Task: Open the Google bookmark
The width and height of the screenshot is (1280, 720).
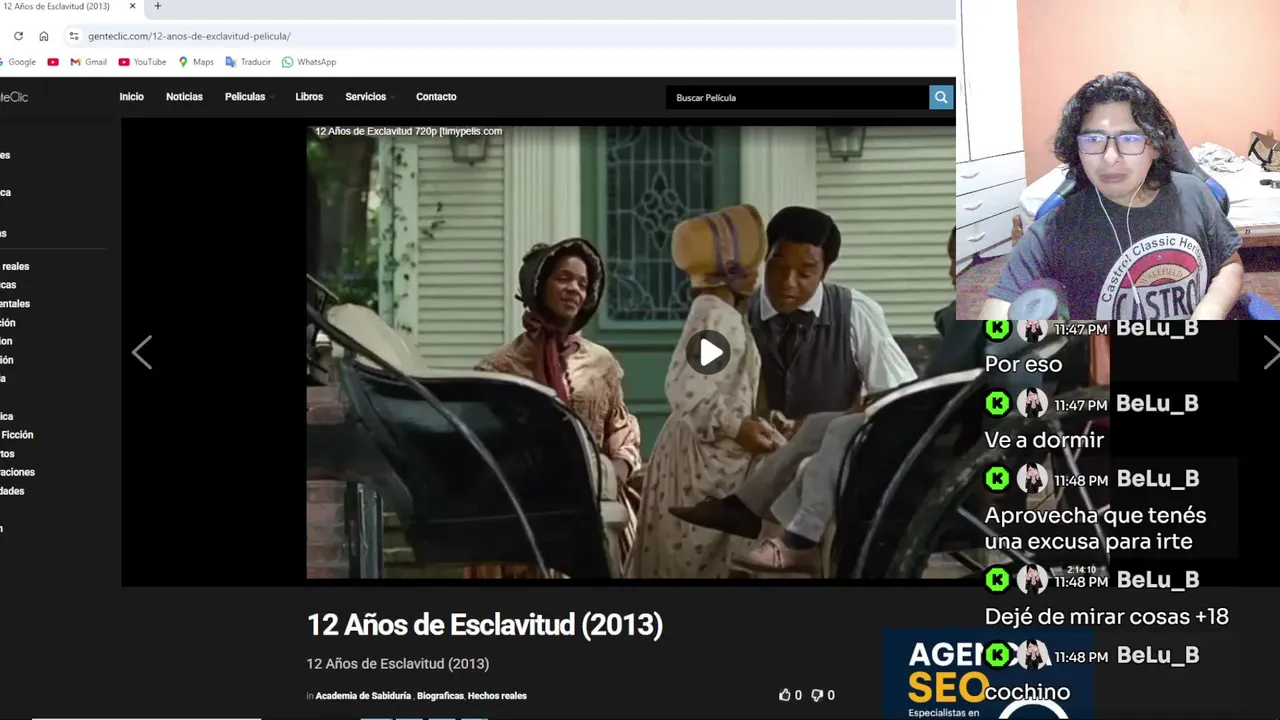Action: (x=18, y=62)
